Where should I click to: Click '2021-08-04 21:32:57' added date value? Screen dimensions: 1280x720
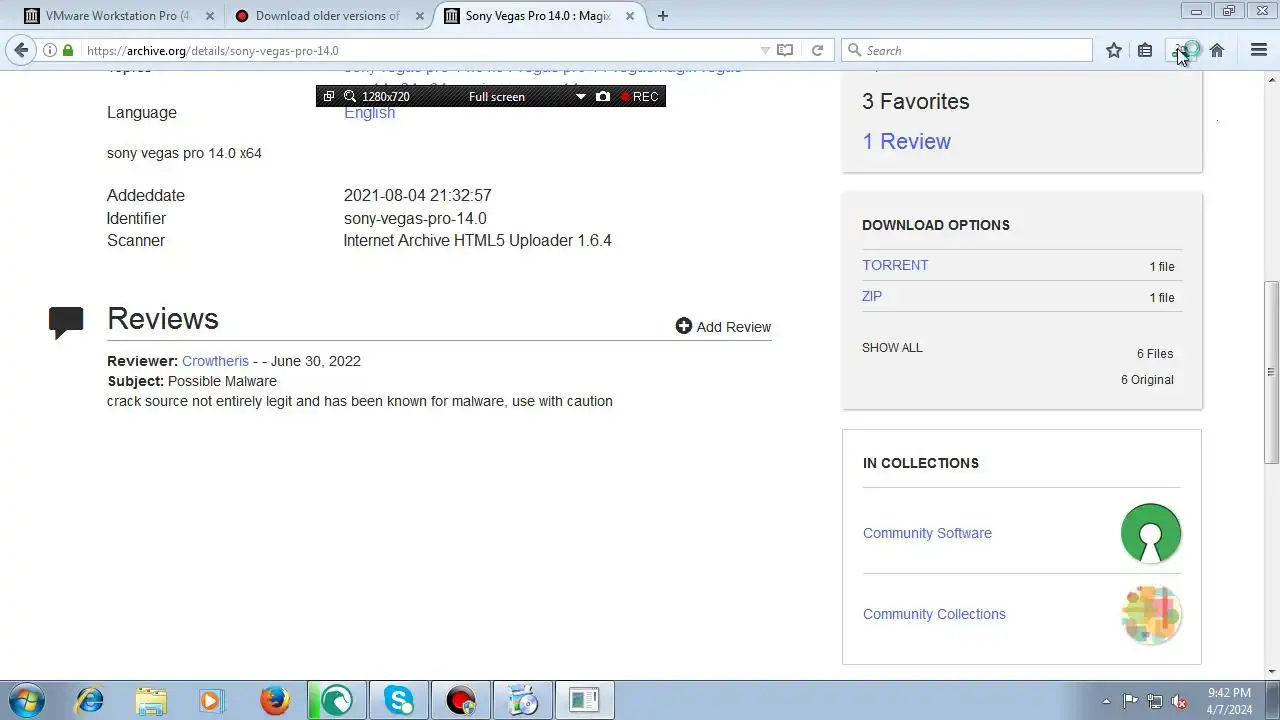(417, 195)
